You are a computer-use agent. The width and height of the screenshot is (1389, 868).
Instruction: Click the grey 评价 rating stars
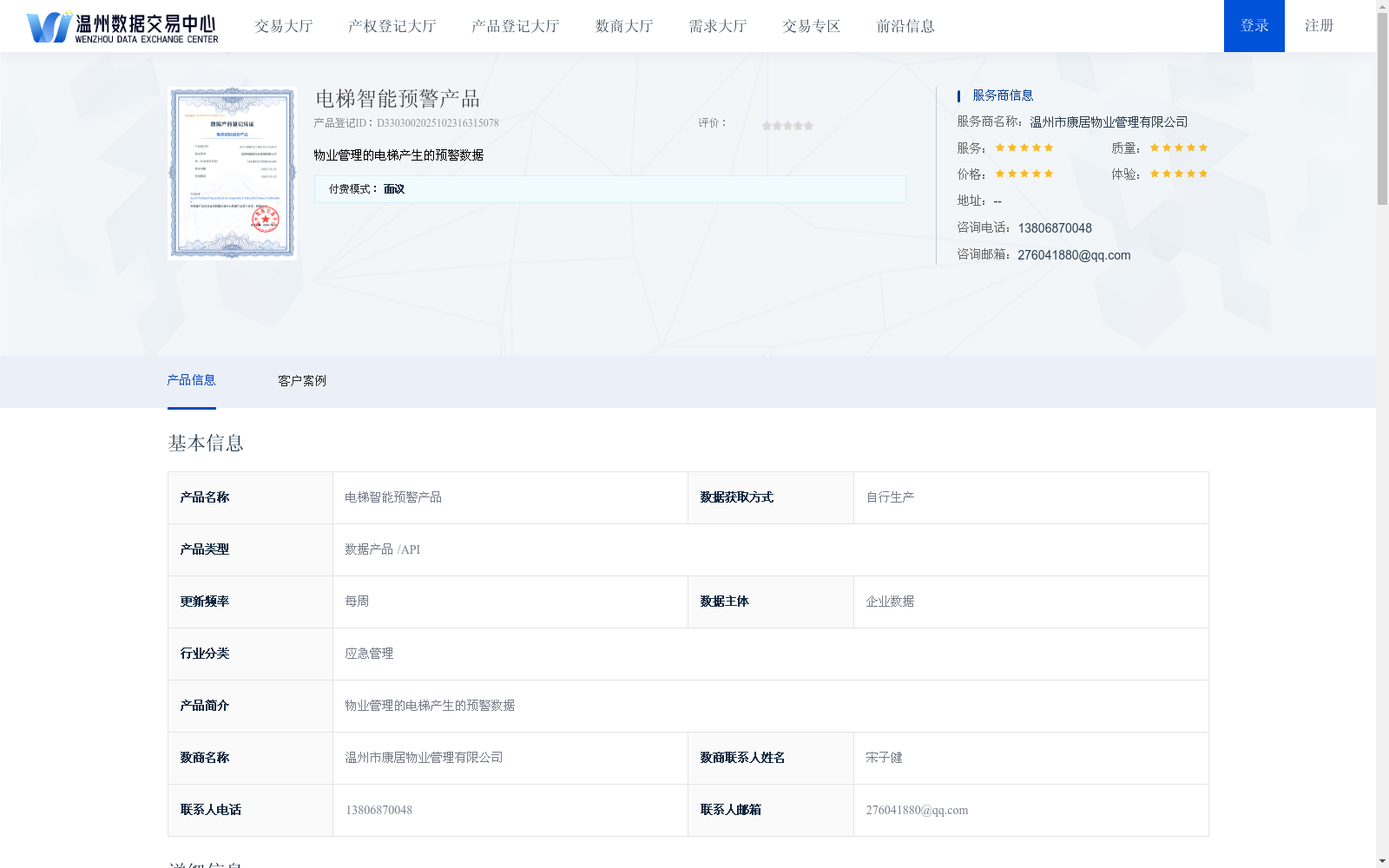[x=787, y=126]
